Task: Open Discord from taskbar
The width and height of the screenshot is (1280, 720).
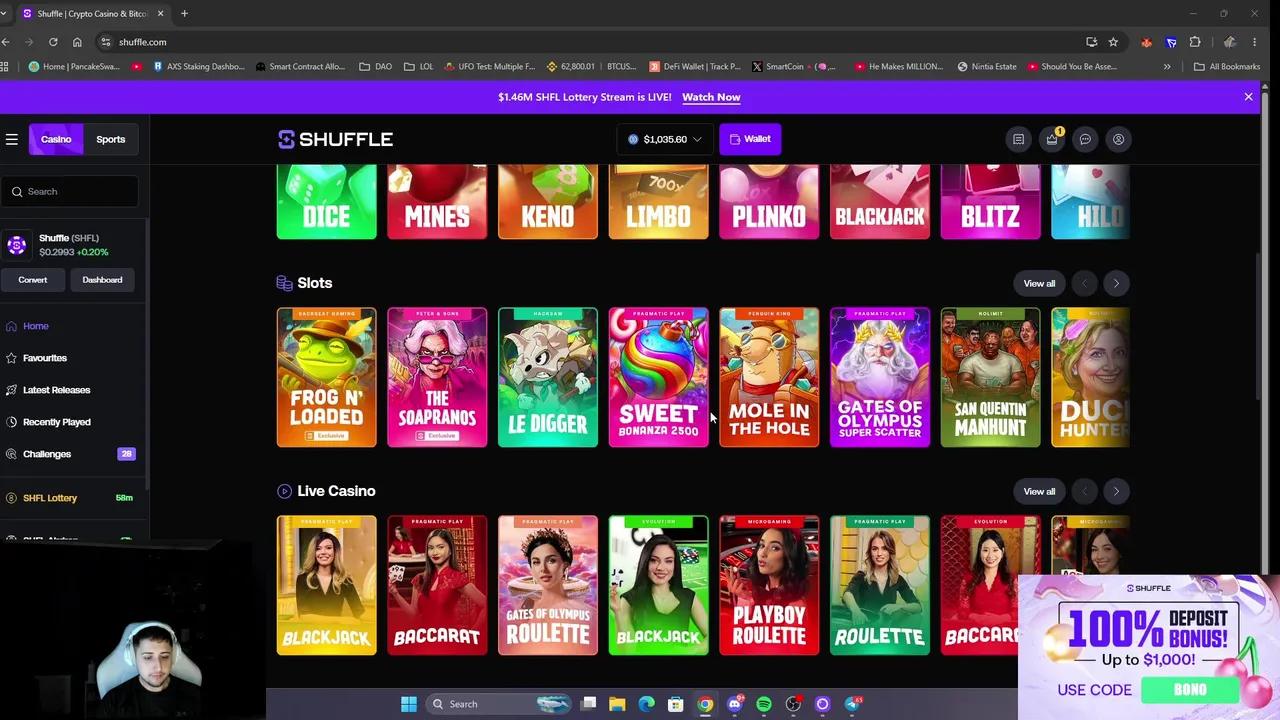Action: click(735, 704)
